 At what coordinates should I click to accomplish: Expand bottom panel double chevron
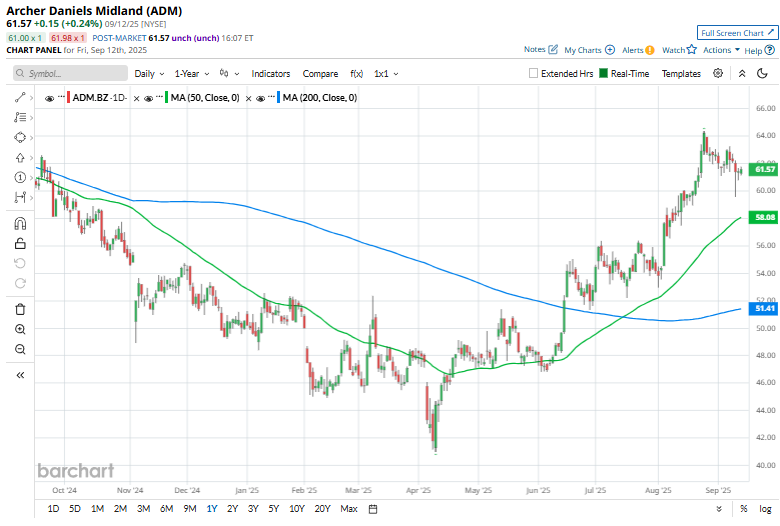pyautogui.click(x=719, y=509)
